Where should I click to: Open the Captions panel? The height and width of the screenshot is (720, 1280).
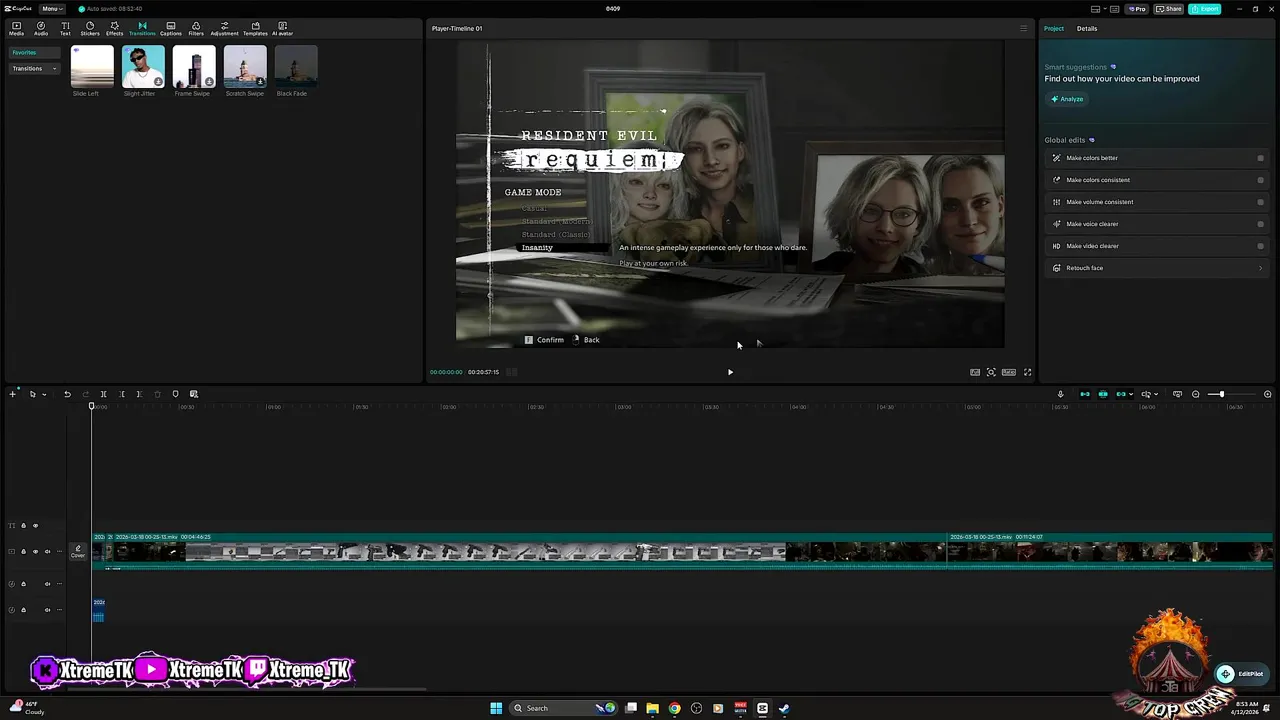(x=171, y=28)
